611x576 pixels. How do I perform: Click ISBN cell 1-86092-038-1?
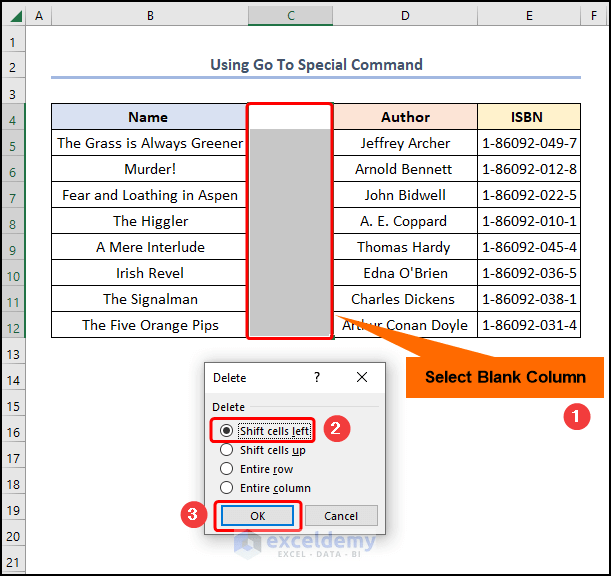(x=529, y=299)
